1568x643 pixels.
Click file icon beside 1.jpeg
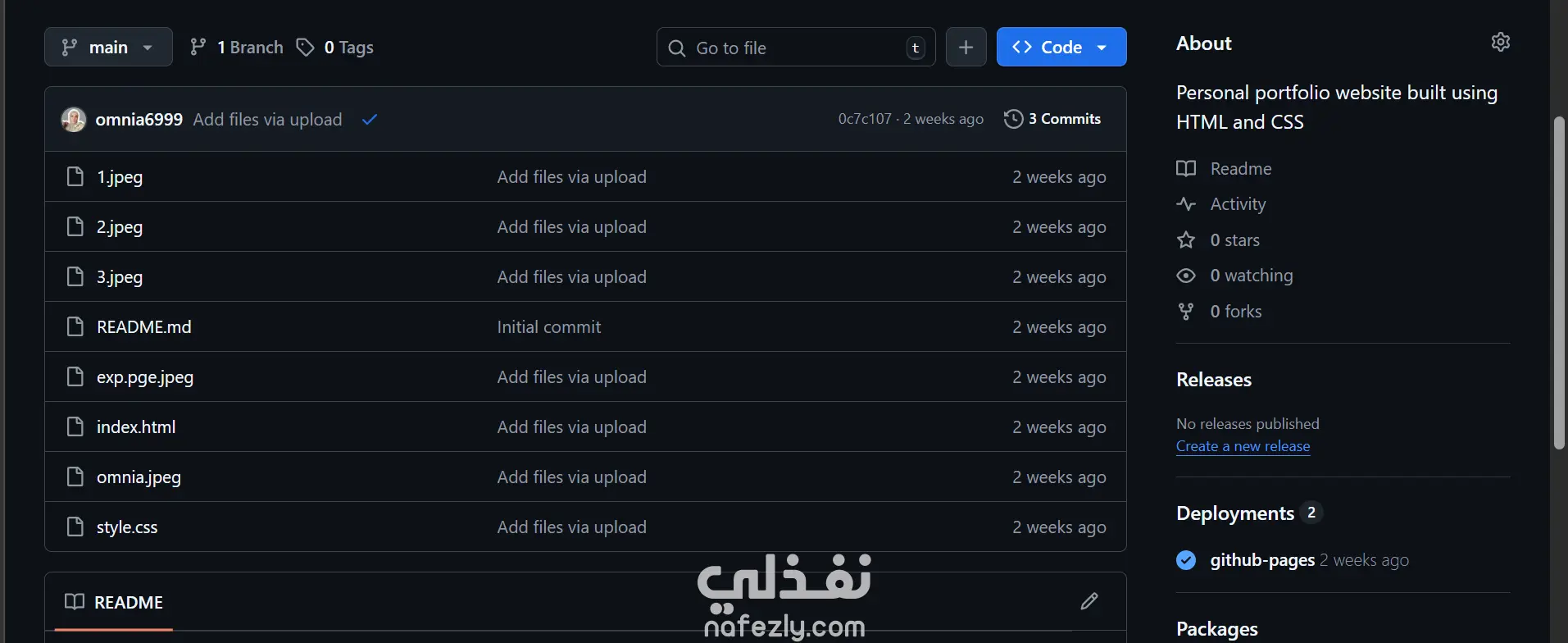[x=75, y=176]
